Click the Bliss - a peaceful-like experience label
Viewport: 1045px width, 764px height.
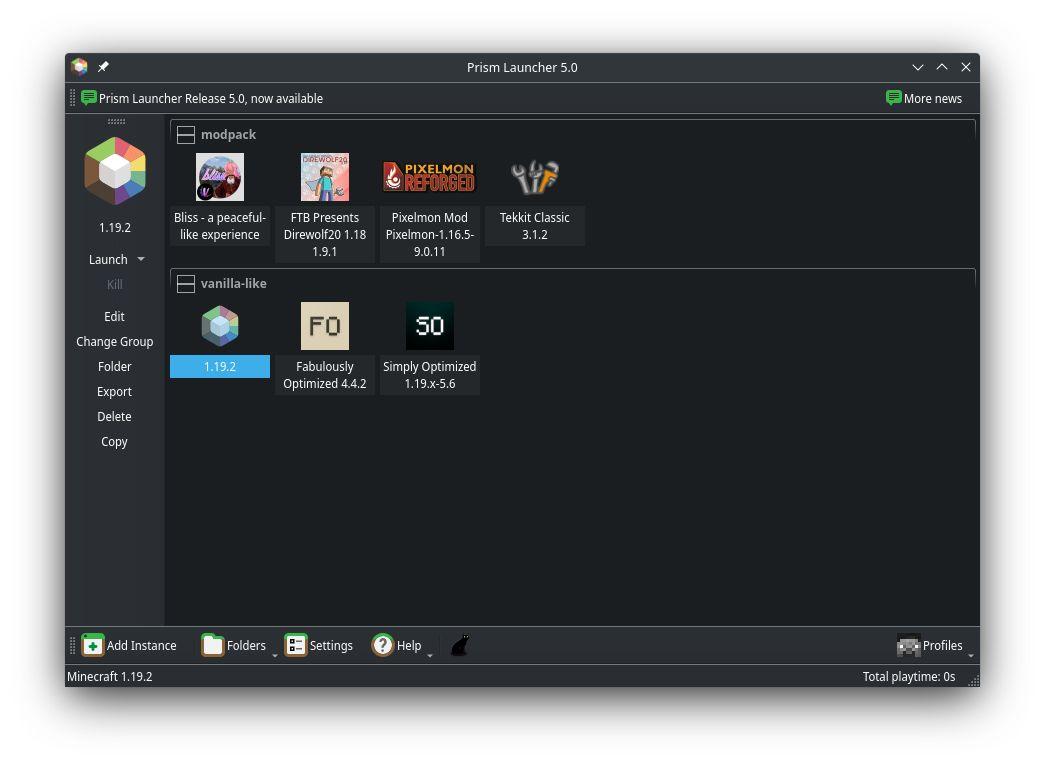point(220,226)
